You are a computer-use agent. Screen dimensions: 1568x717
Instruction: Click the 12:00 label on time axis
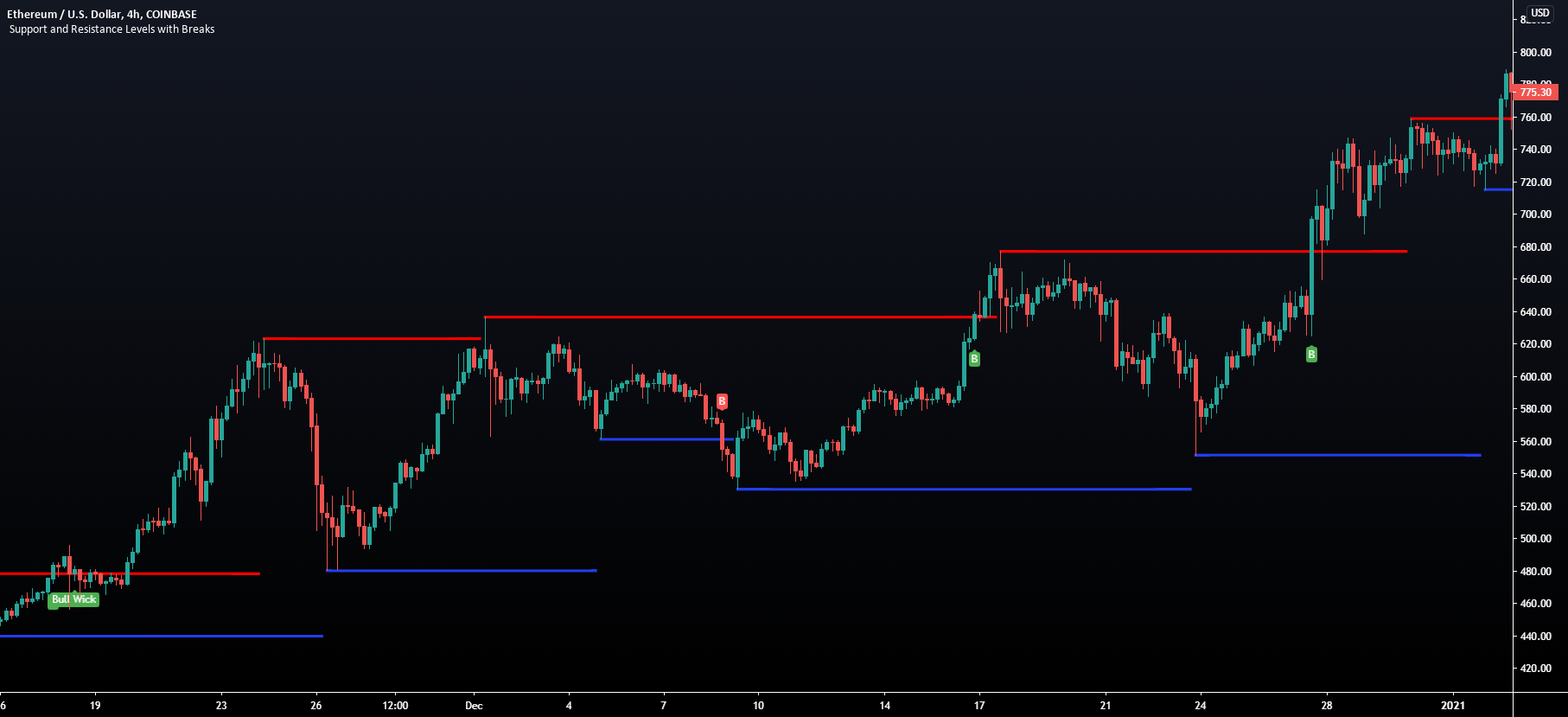(x=395, y=706)
